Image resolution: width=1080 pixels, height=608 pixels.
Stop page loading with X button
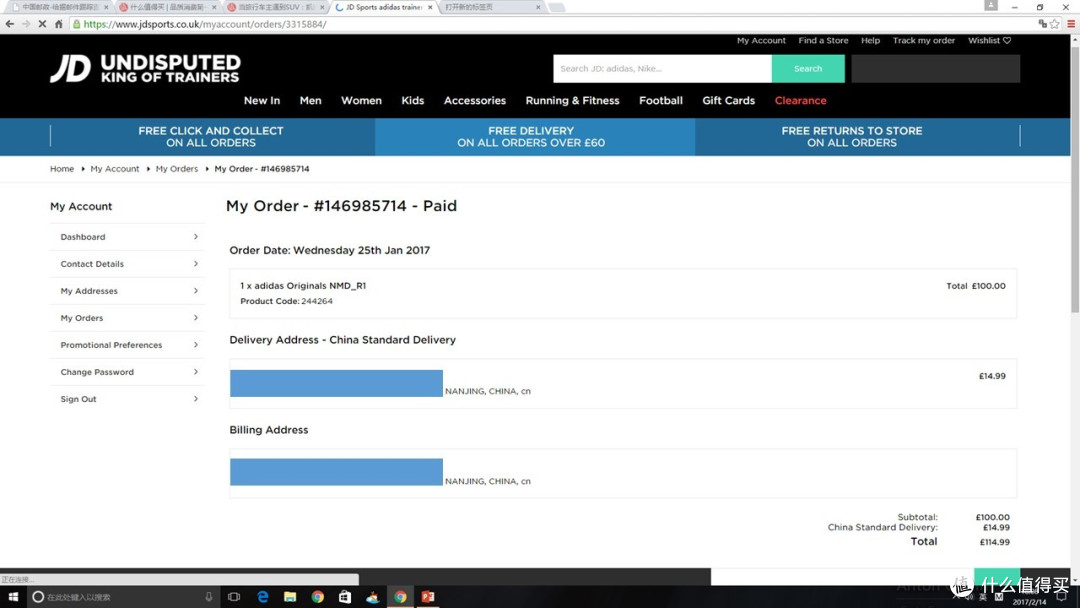point(42,24)
